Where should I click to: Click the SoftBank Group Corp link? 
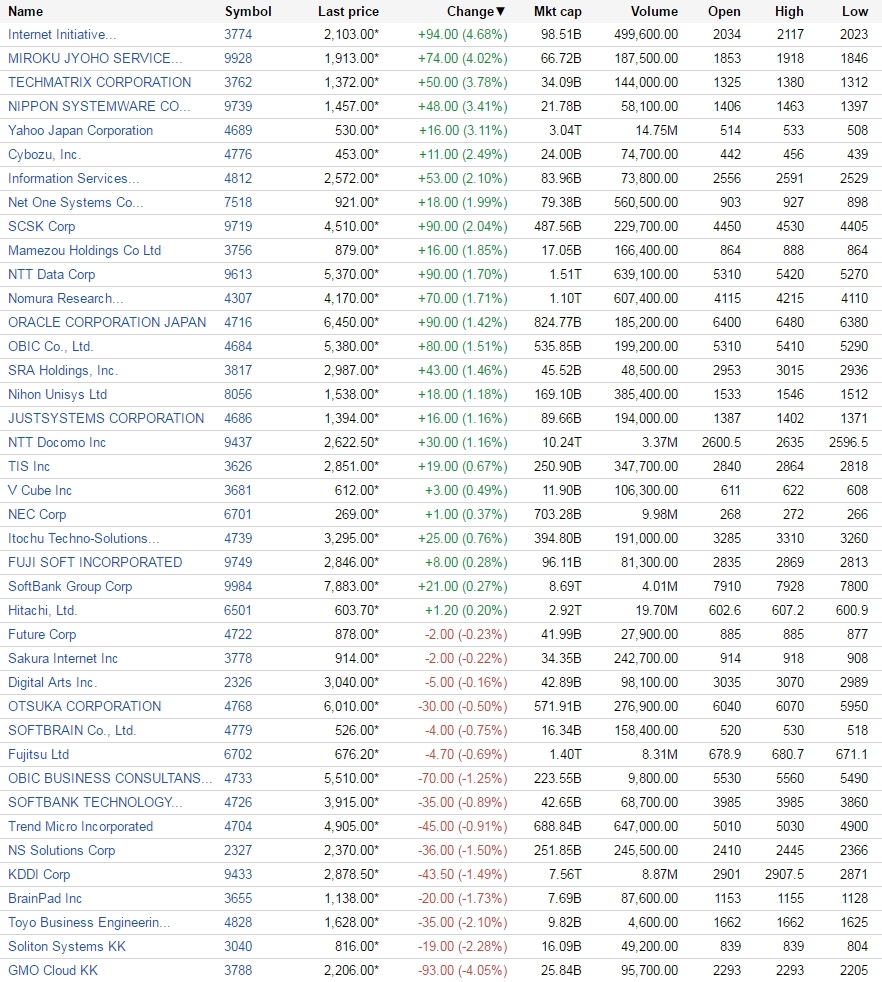point(70,587)
